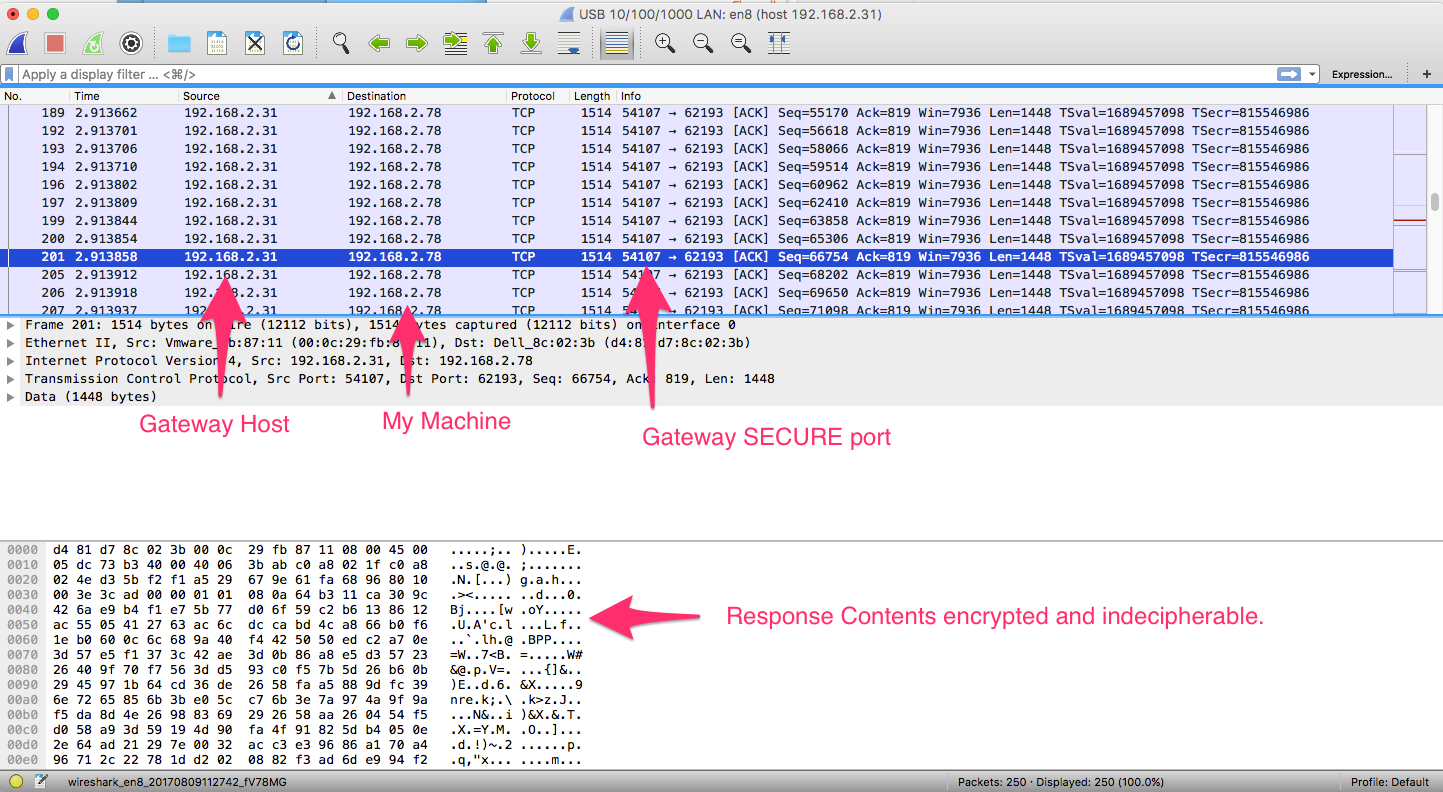Viewport: 1443px width, 792px height.
Task: Stop the running capture with the red square
Action: tap(55, 43)
